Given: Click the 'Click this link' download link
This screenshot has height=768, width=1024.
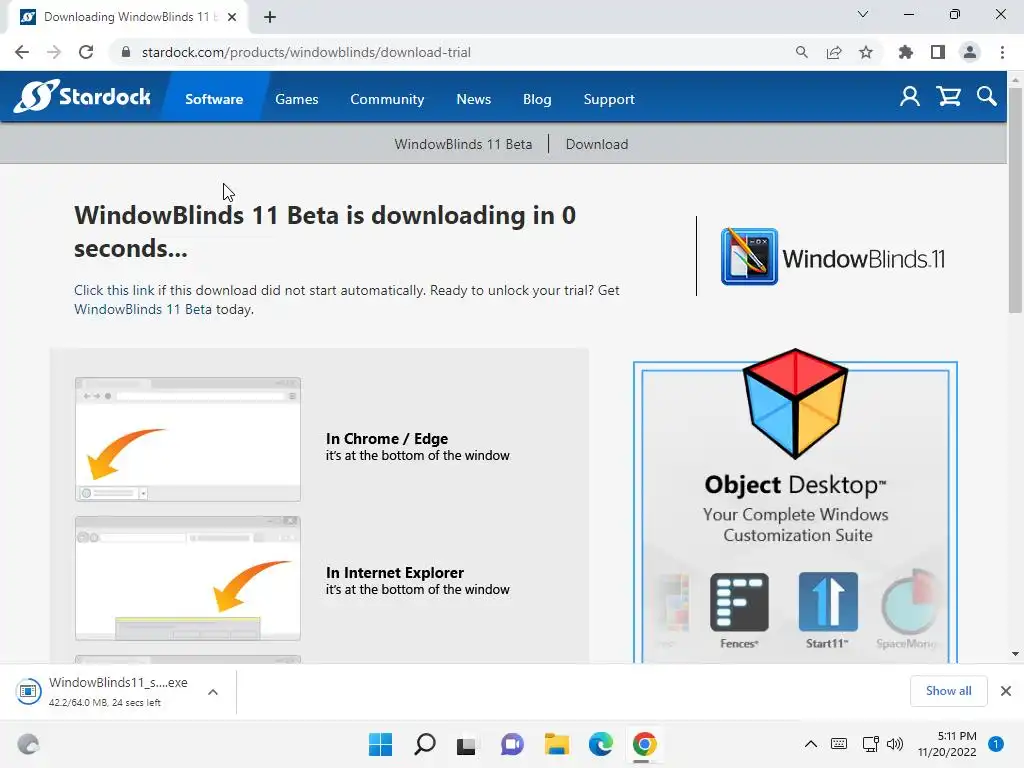Looking at the screenshot, I should tap(114, 290).
